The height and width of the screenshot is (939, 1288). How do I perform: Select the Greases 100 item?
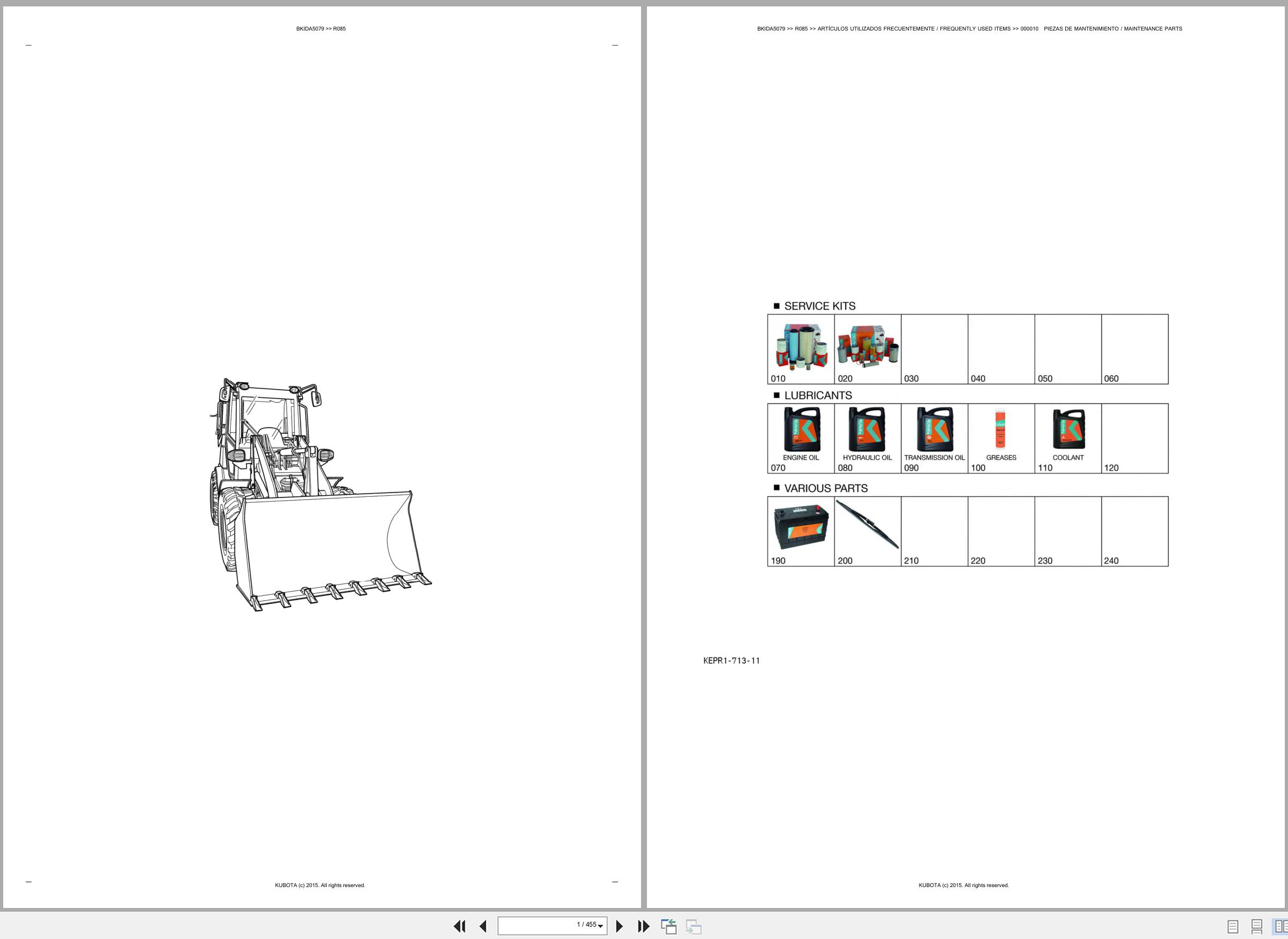(x=1001, y=438)
